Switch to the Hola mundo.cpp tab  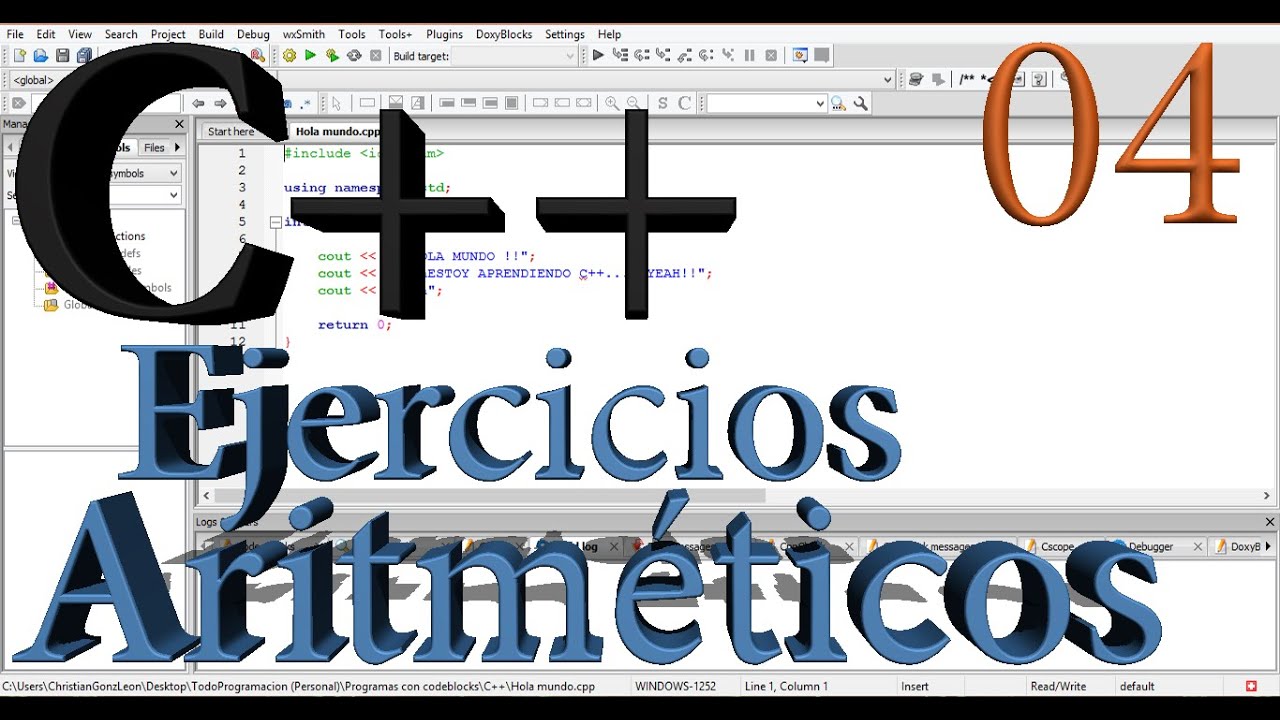(x=338, y=131)
